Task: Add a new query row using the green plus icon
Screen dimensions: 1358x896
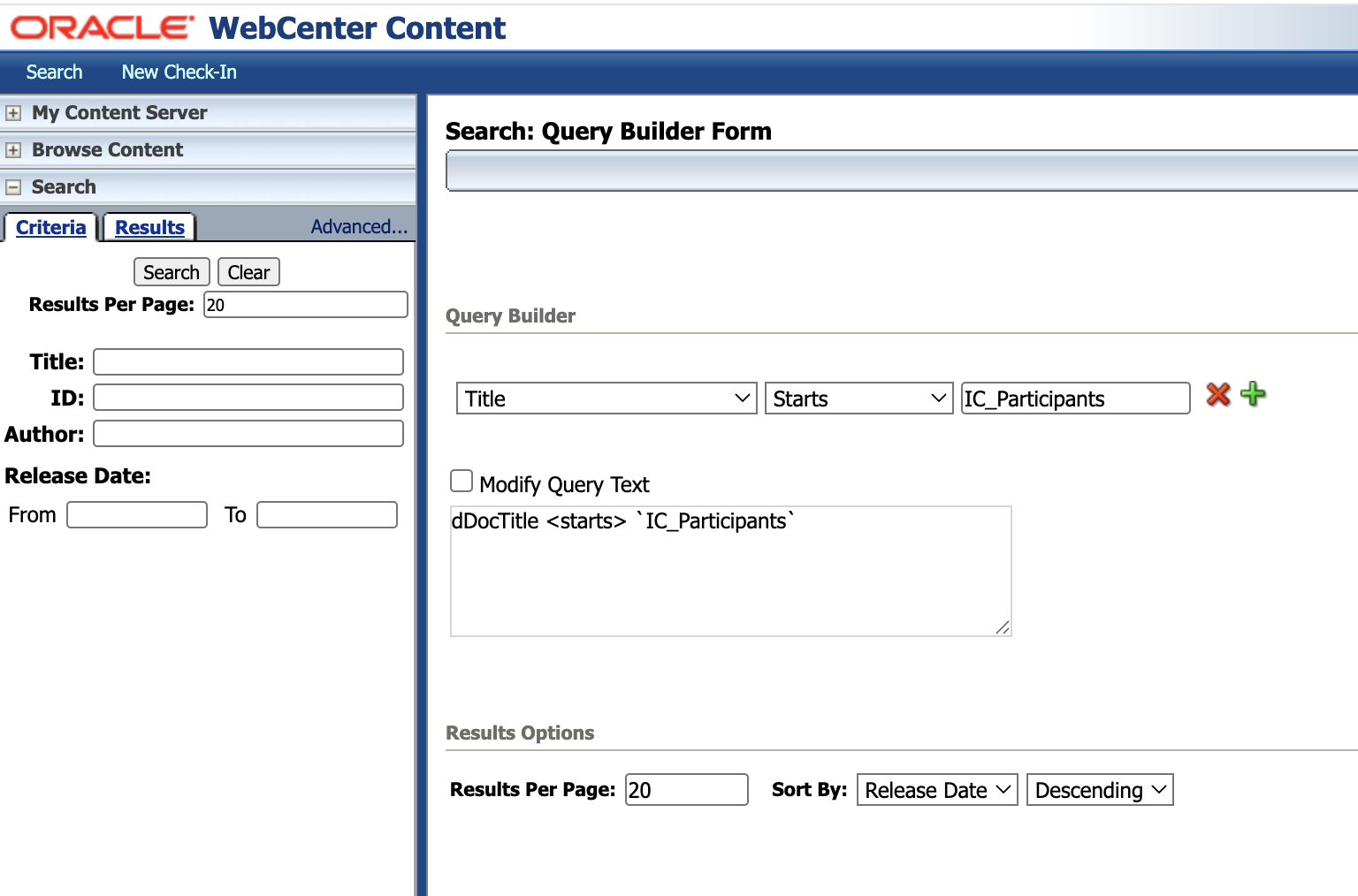Action: [x=1253, y=395]
